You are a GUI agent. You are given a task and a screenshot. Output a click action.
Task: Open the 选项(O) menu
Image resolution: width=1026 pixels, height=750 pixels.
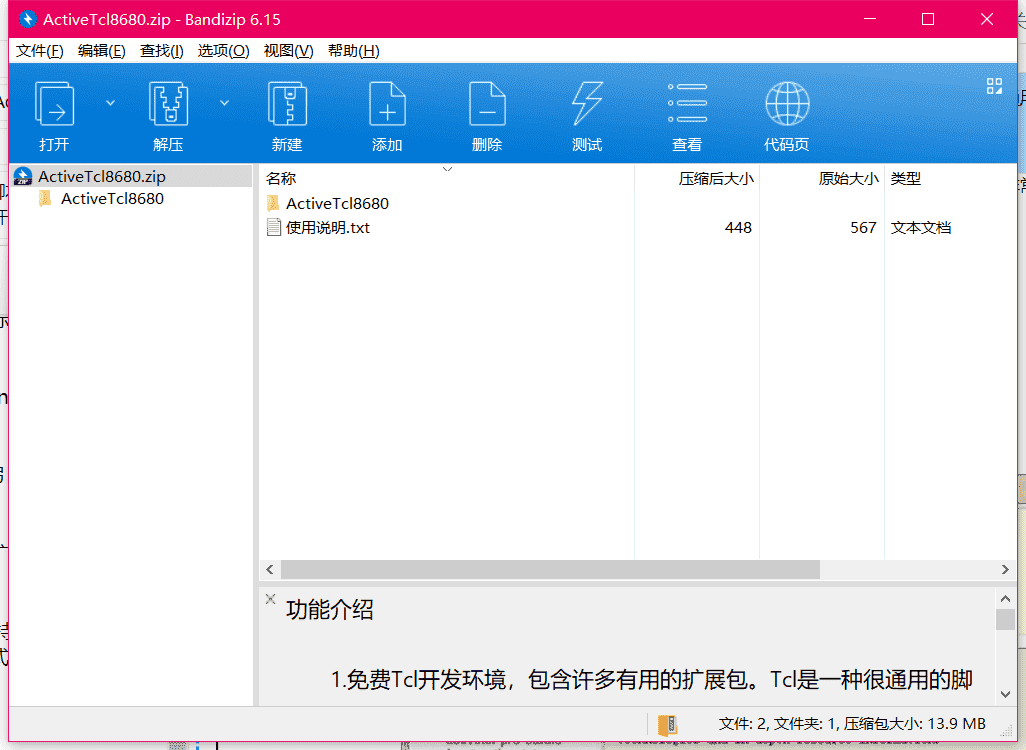(223, 51)
